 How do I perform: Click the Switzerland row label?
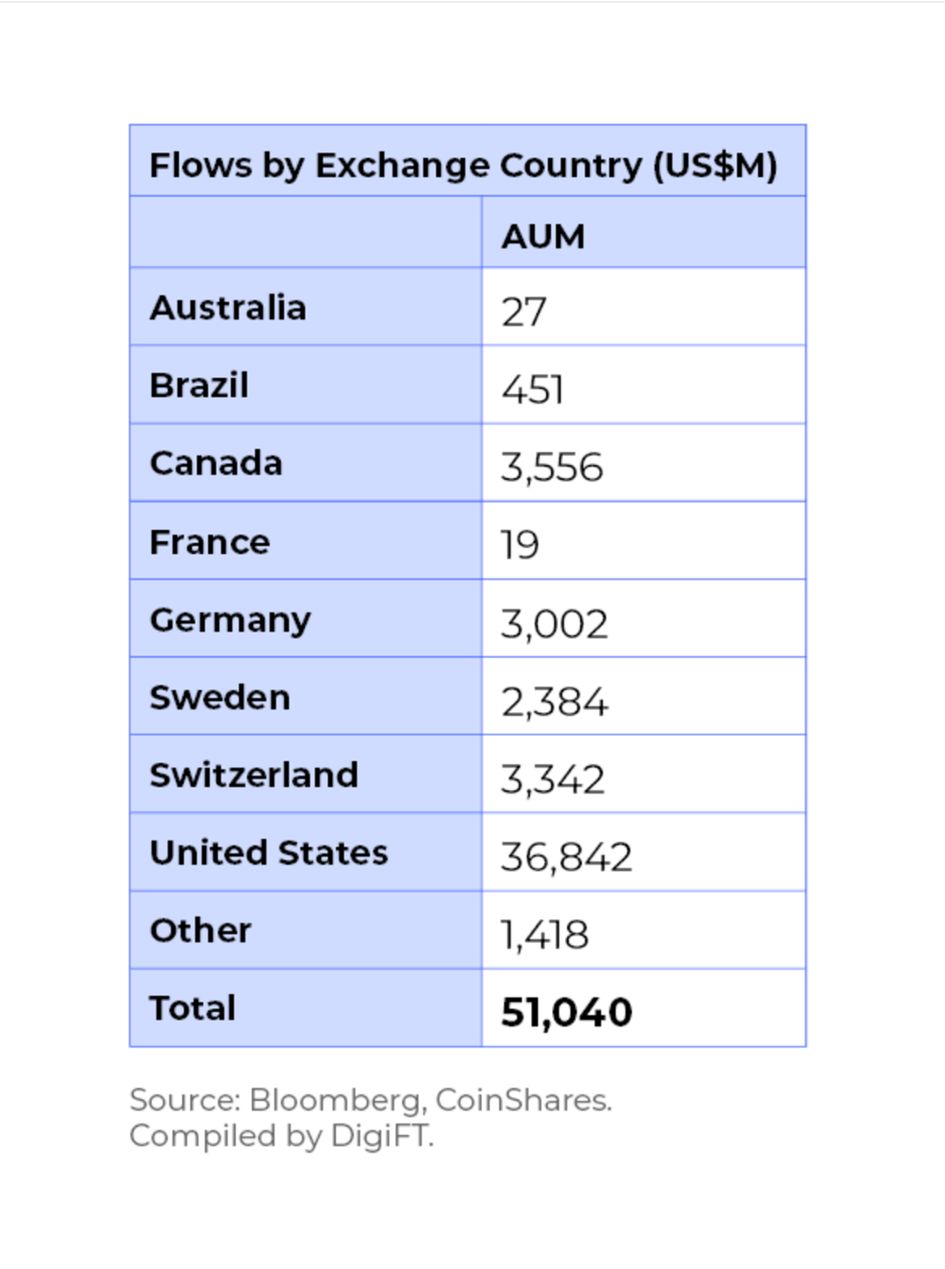tap(254, 775)
